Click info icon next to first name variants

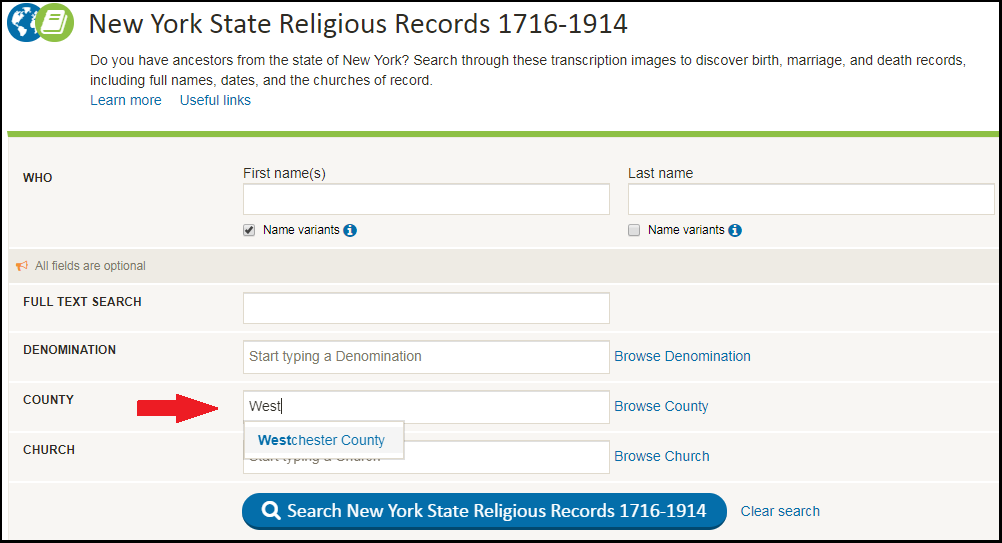click(x=350, y=230)
